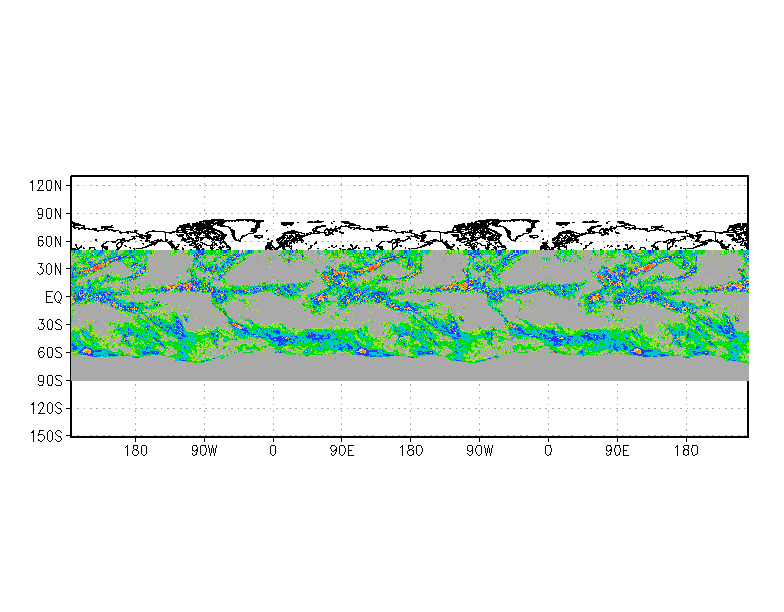Select the EQ equator axis label

[x=54, y=297]
